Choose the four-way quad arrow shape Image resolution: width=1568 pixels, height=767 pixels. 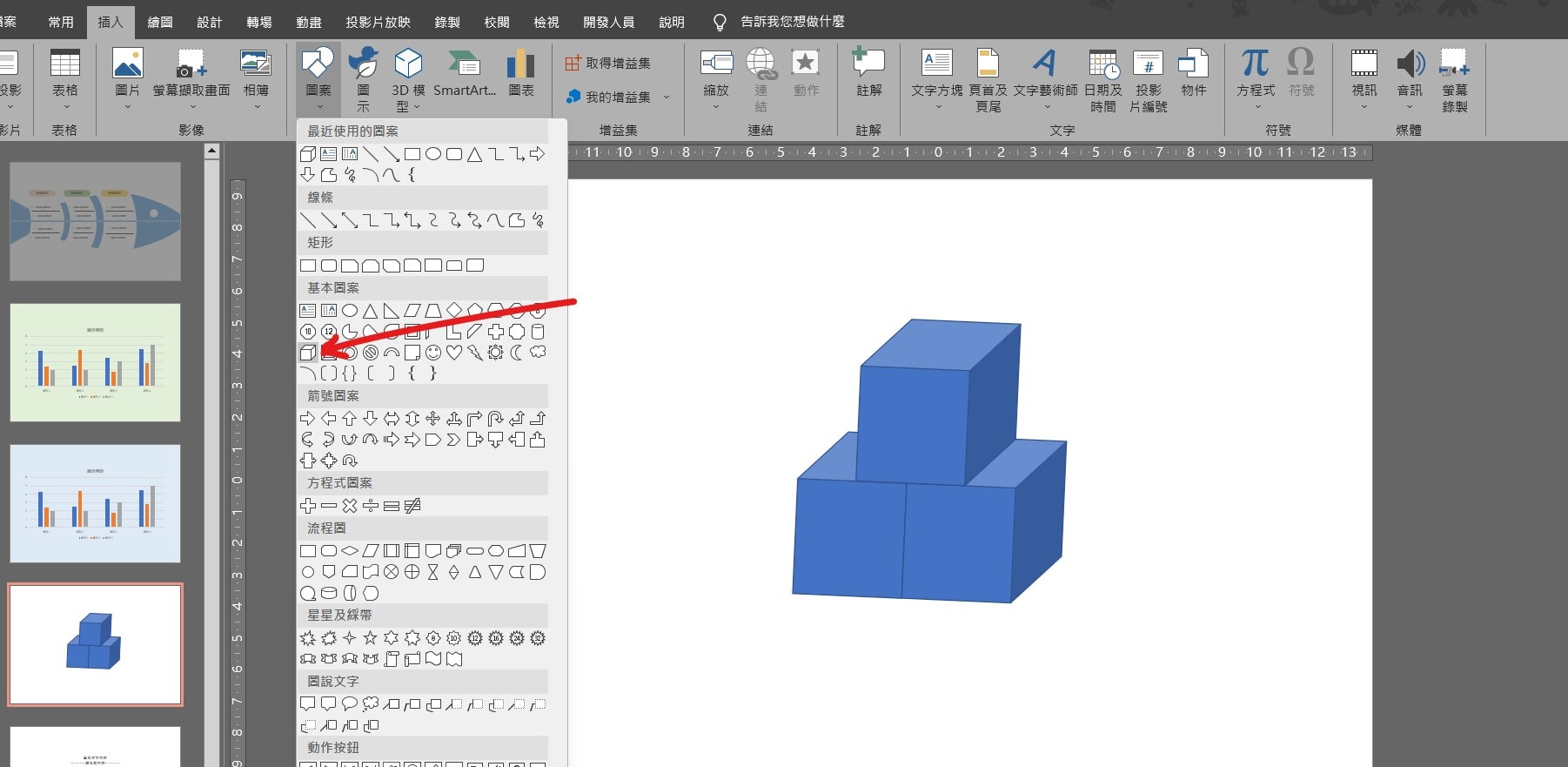(433, 419)
